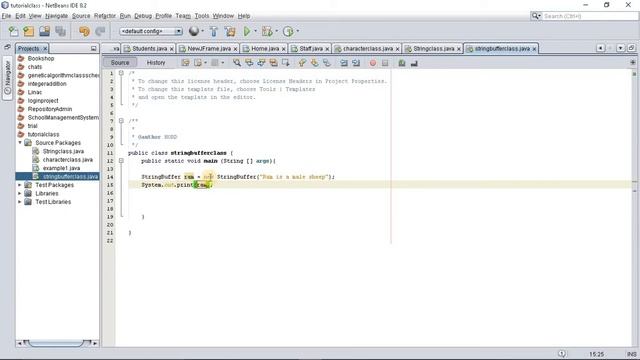Close the NewJFrame.java tab

235,49
